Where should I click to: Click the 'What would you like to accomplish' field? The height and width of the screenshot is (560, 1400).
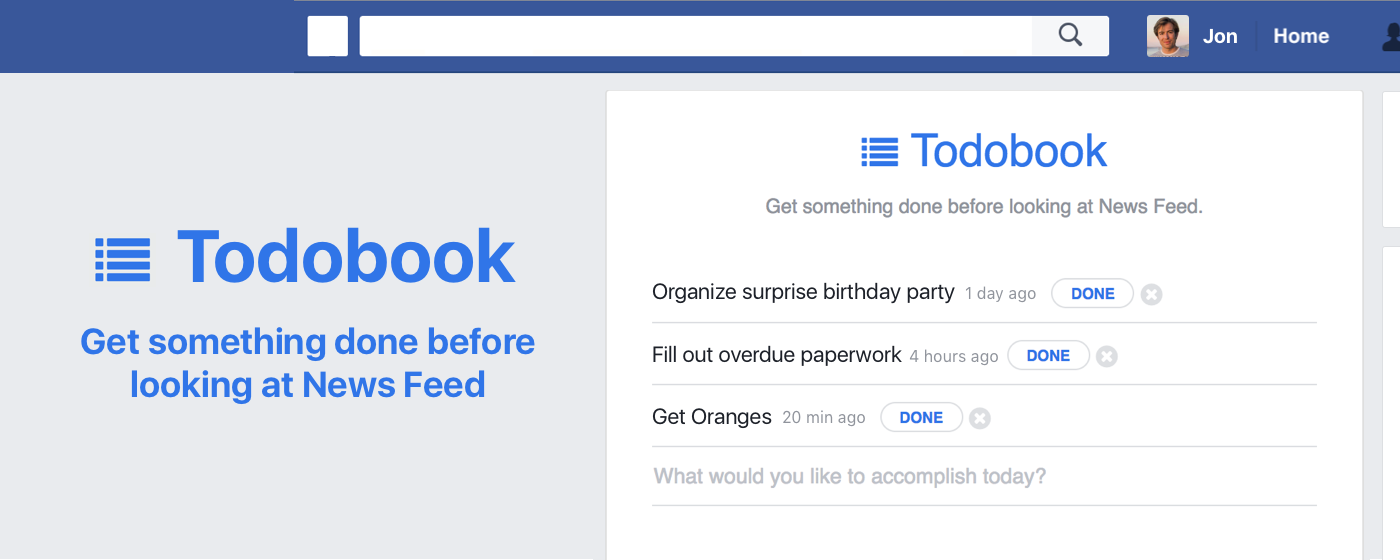coord(984,476)
